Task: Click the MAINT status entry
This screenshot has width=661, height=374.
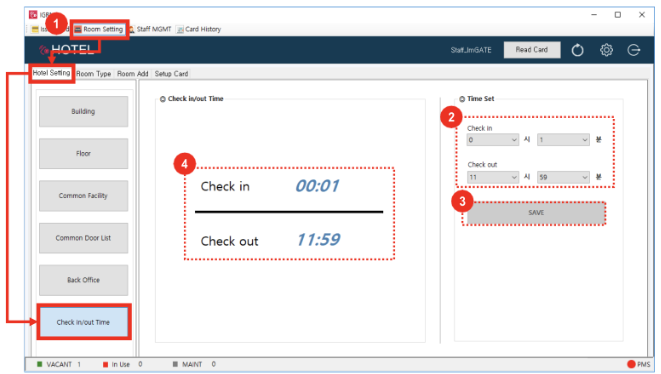Action: click(x=194, y=364)
